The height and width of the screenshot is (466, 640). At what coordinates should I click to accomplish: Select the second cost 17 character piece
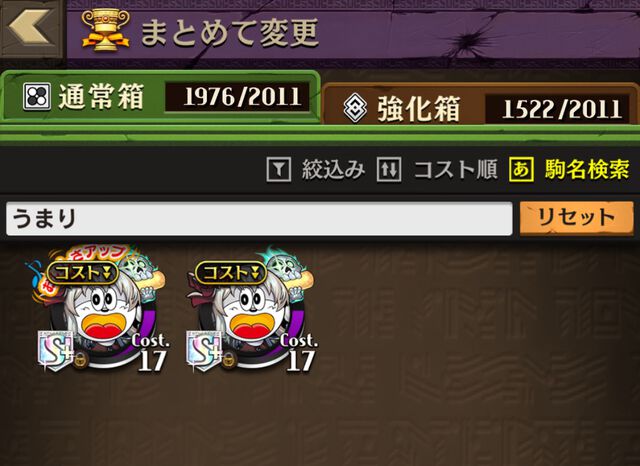click(250, 309)
